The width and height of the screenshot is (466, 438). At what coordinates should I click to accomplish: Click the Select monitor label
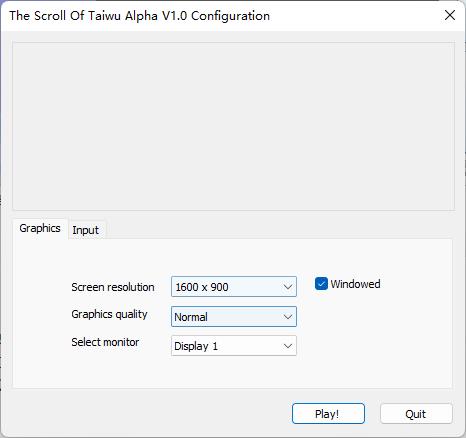[105, 342]
